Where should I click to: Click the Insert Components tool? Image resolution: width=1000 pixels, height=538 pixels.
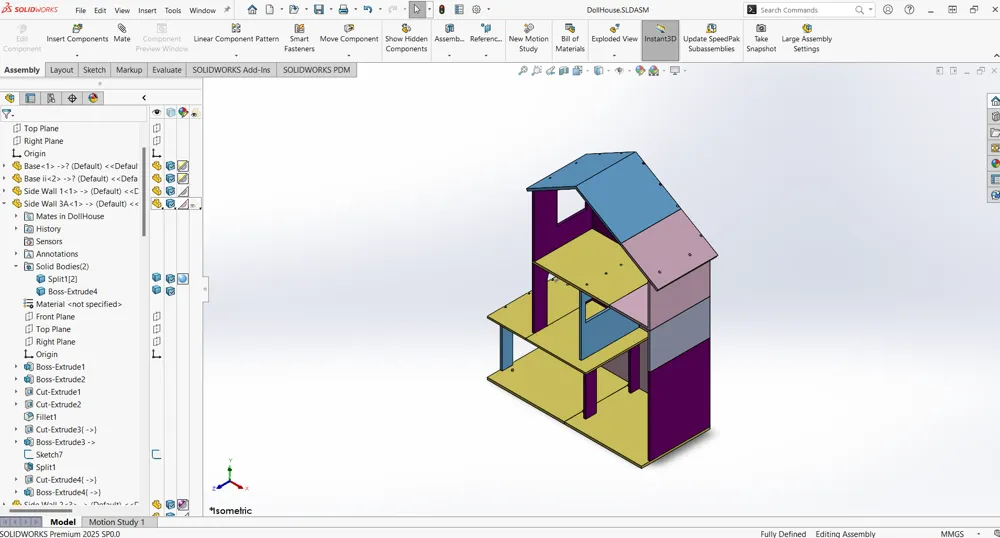(77, 34)
